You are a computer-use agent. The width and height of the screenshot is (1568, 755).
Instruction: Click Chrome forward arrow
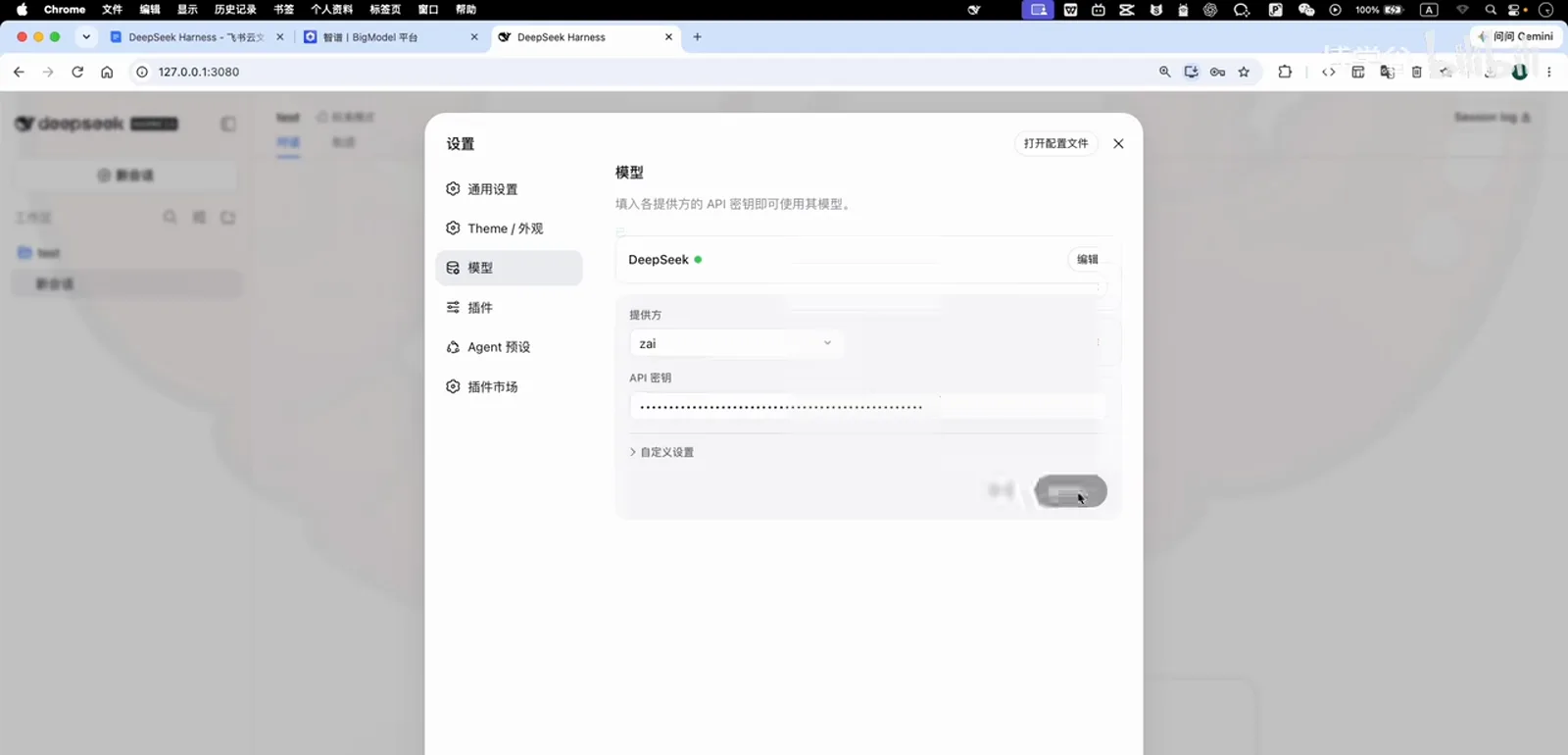(x=48, y=72)
